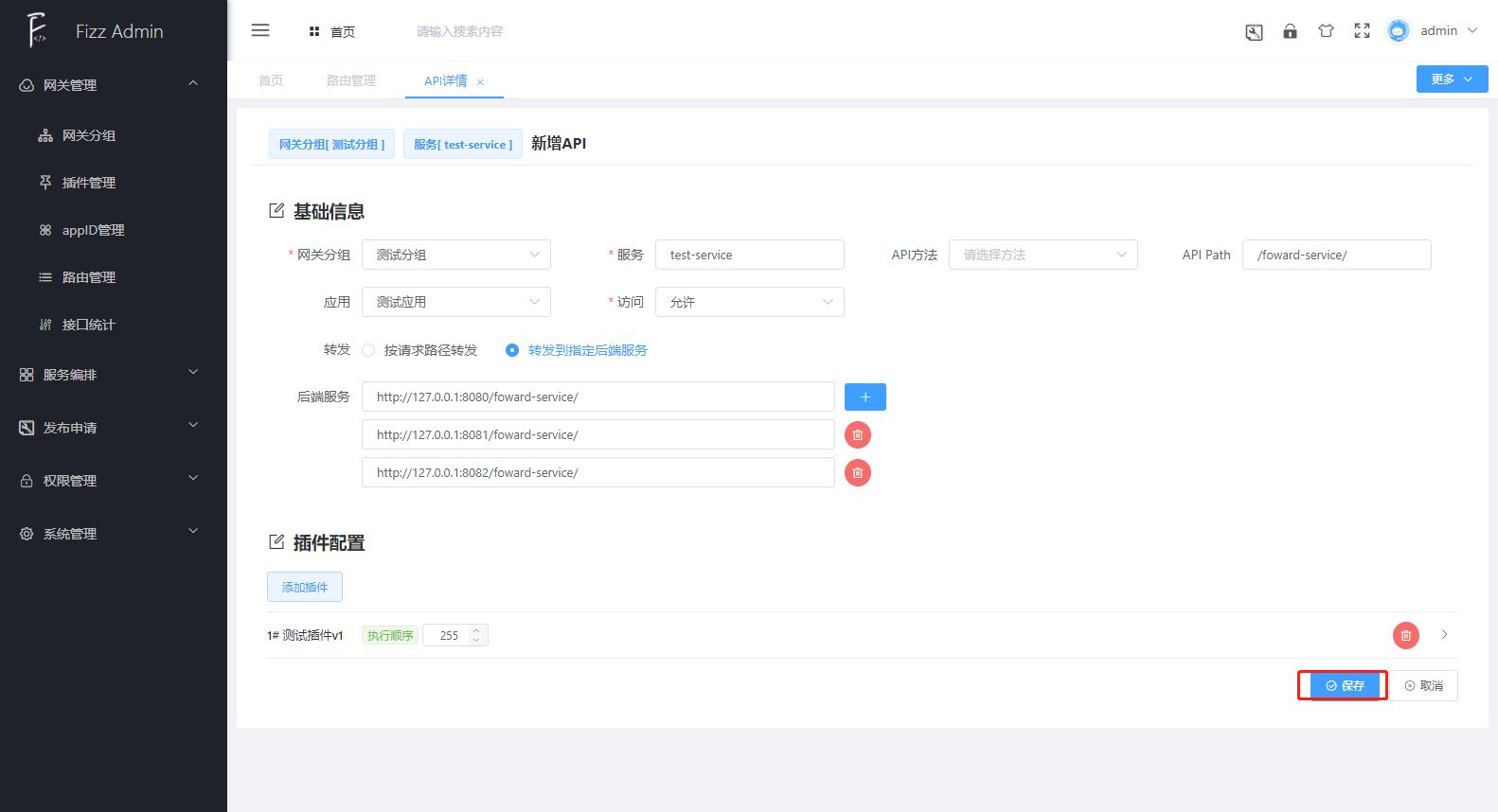Screen dimensions: 1498x812
Task: Click the search box 请输入搜索内容
Action: (460, 31)
